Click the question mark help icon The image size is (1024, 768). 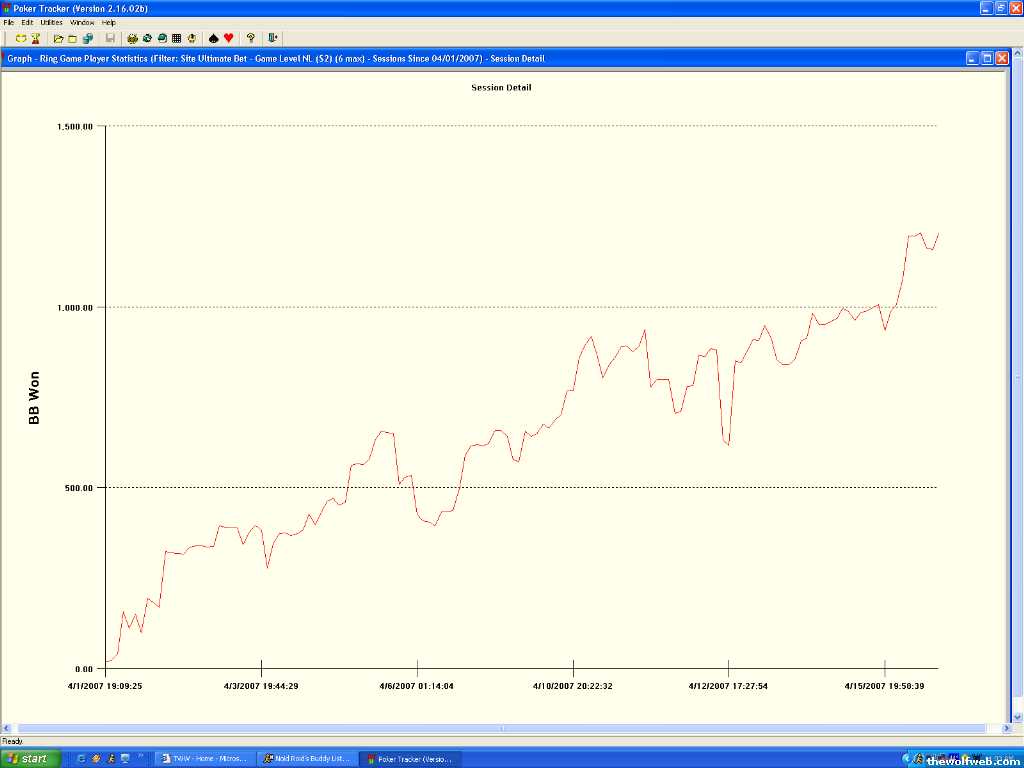click(x=251, y=38)
